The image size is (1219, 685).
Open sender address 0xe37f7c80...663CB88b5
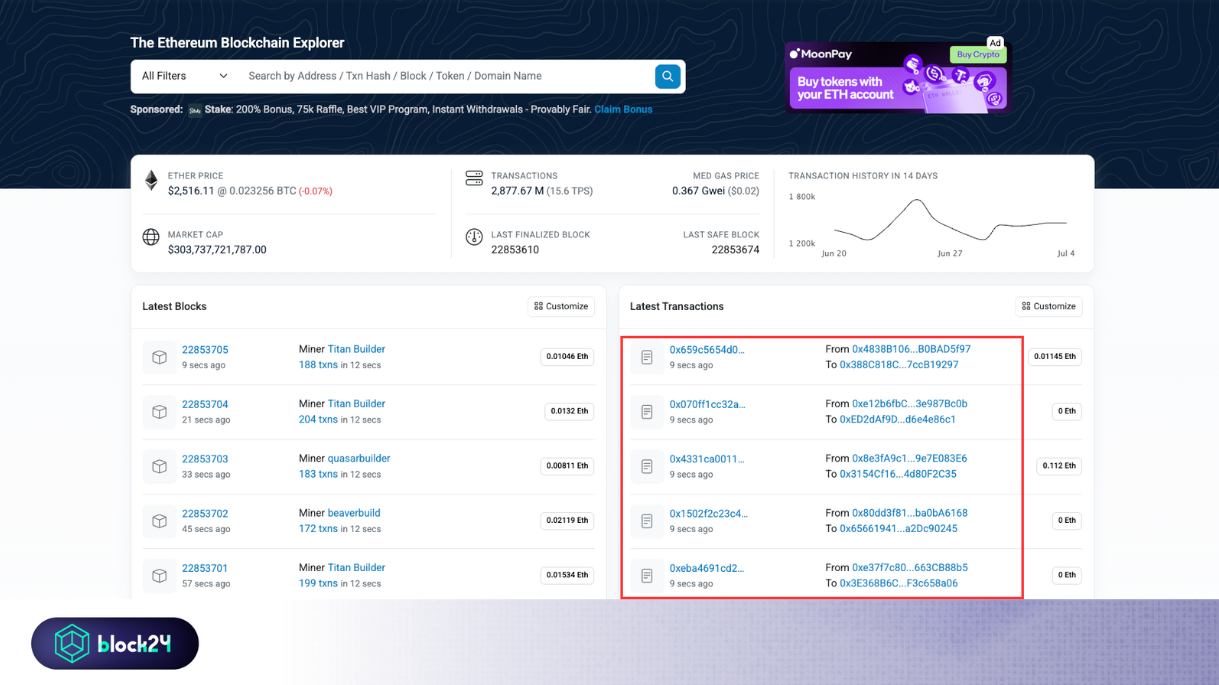(x=910, y=567)
